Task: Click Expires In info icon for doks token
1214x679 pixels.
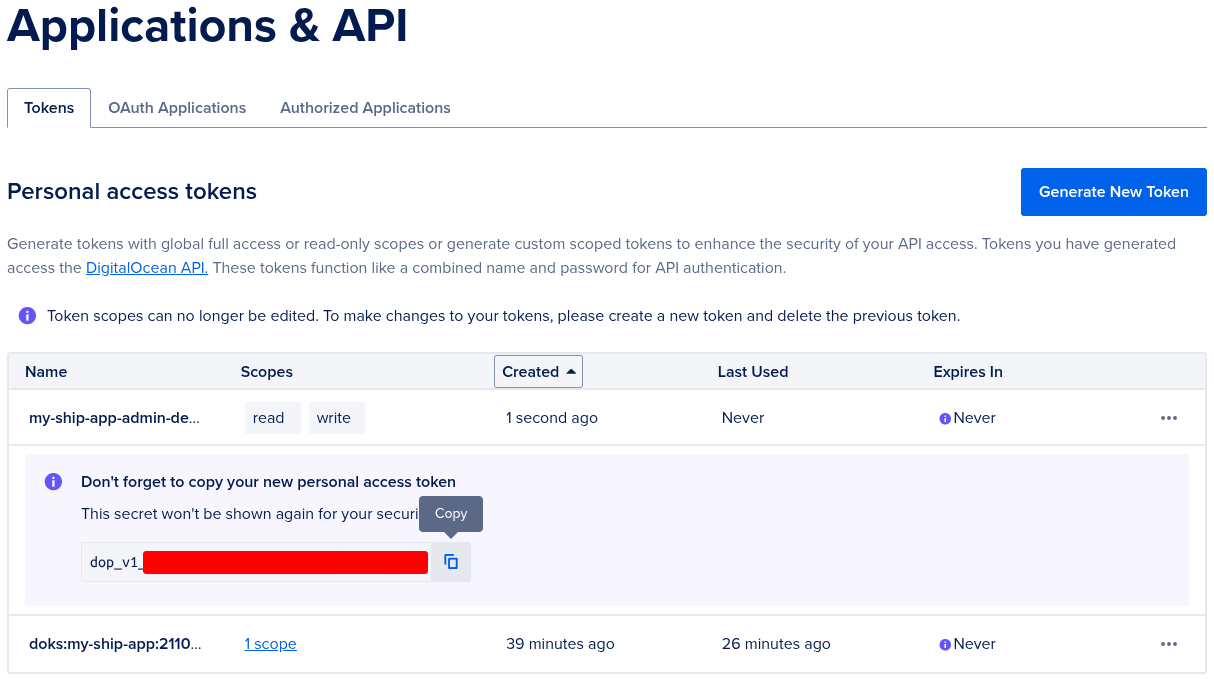Action: click(x=945, y=645)
